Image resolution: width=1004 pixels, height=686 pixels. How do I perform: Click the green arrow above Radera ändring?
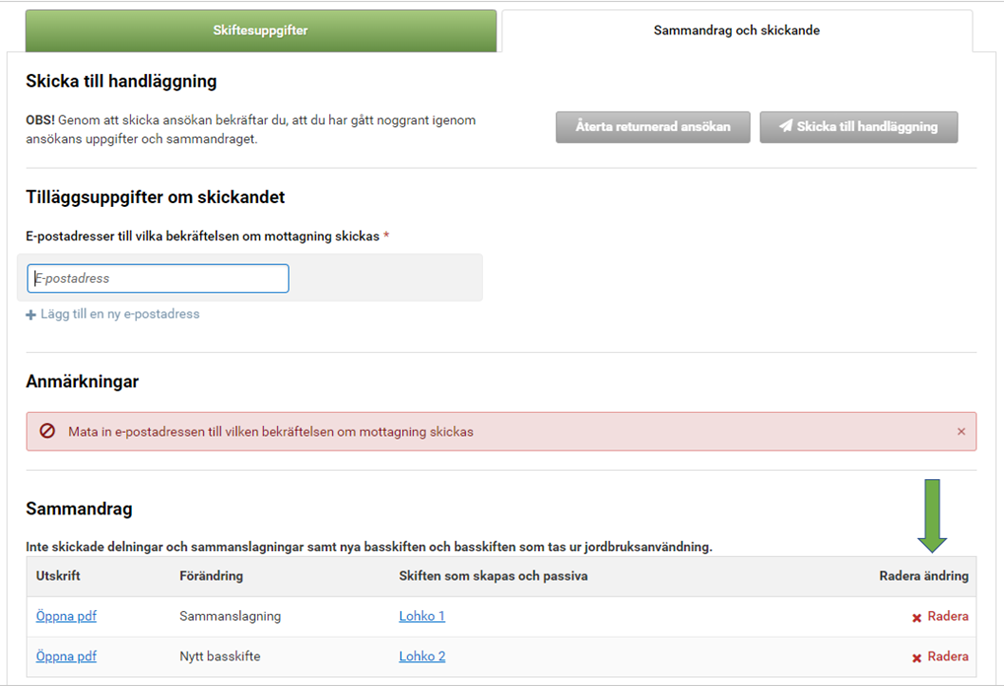point(932,515)
